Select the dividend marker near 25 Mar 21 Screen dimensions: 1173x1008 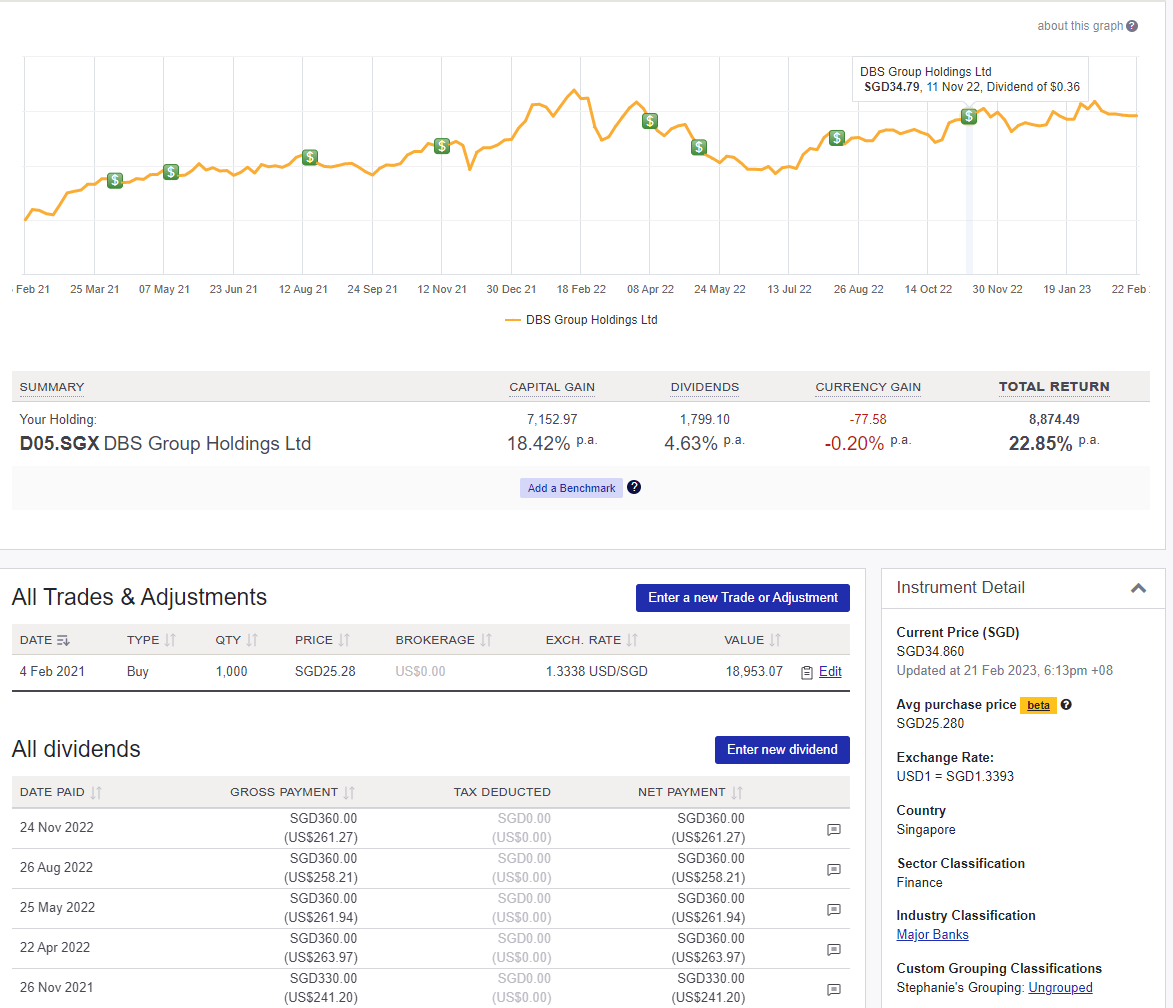click(x=114, y=180)
